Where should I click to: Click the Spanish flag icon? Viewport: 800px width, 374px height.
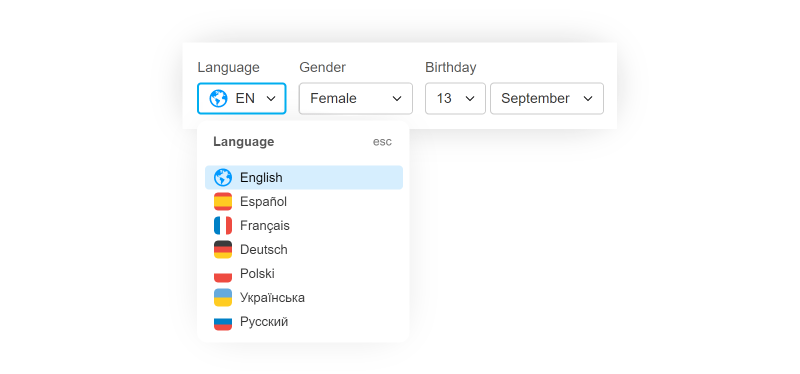pyautogui.click(x=223, y=202)
